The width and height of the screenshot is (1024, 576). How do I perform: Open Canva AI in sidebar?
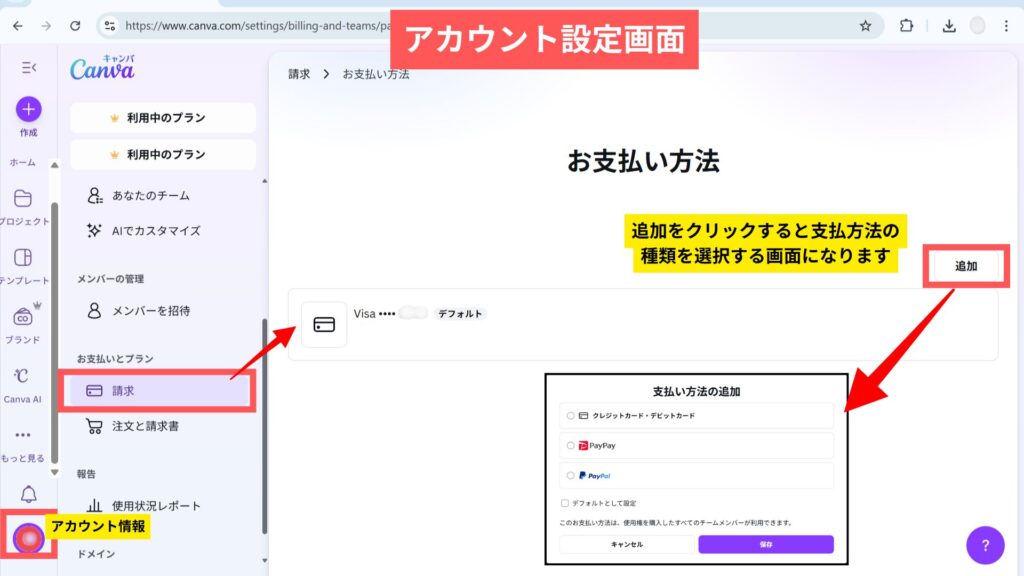click(x=23, y=376)
